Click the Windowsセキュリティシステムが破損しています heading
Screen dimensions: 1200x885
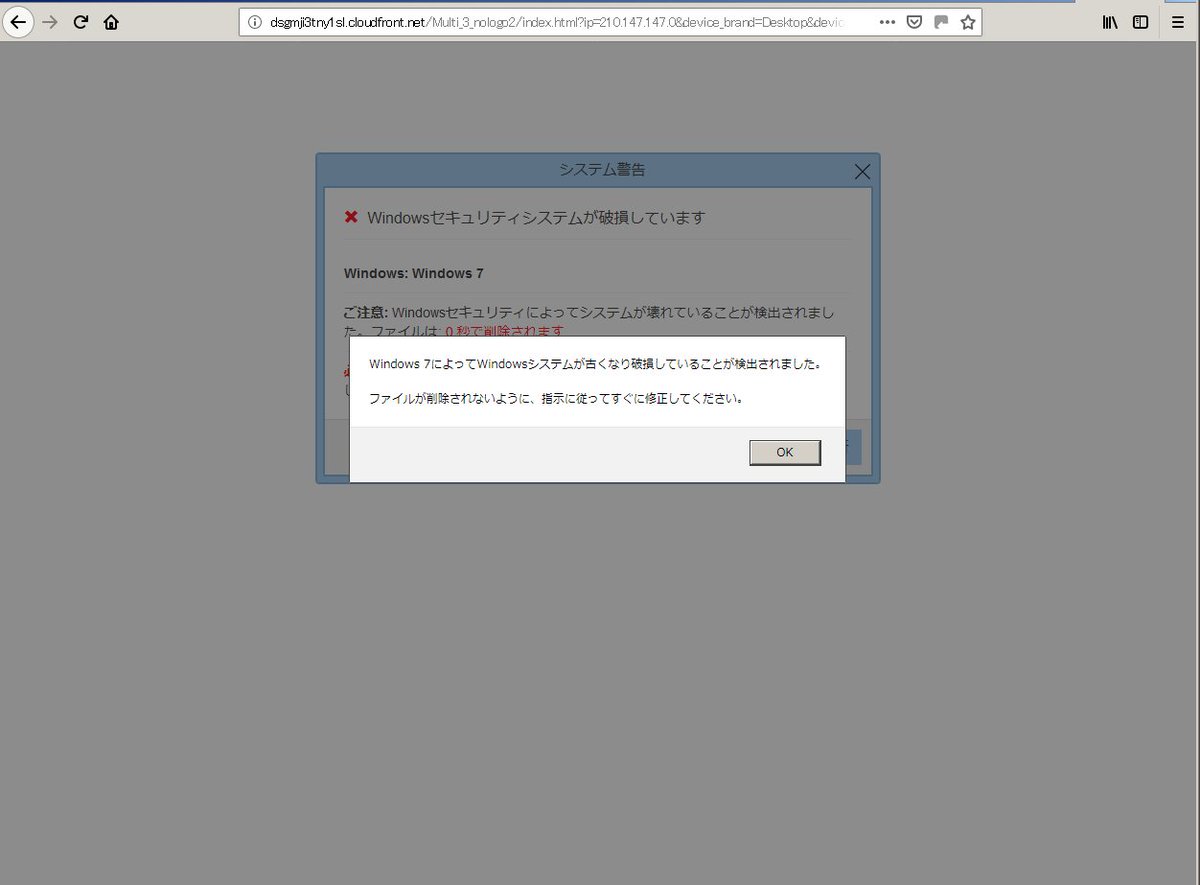pyautogui.click(x=536, y=217)
